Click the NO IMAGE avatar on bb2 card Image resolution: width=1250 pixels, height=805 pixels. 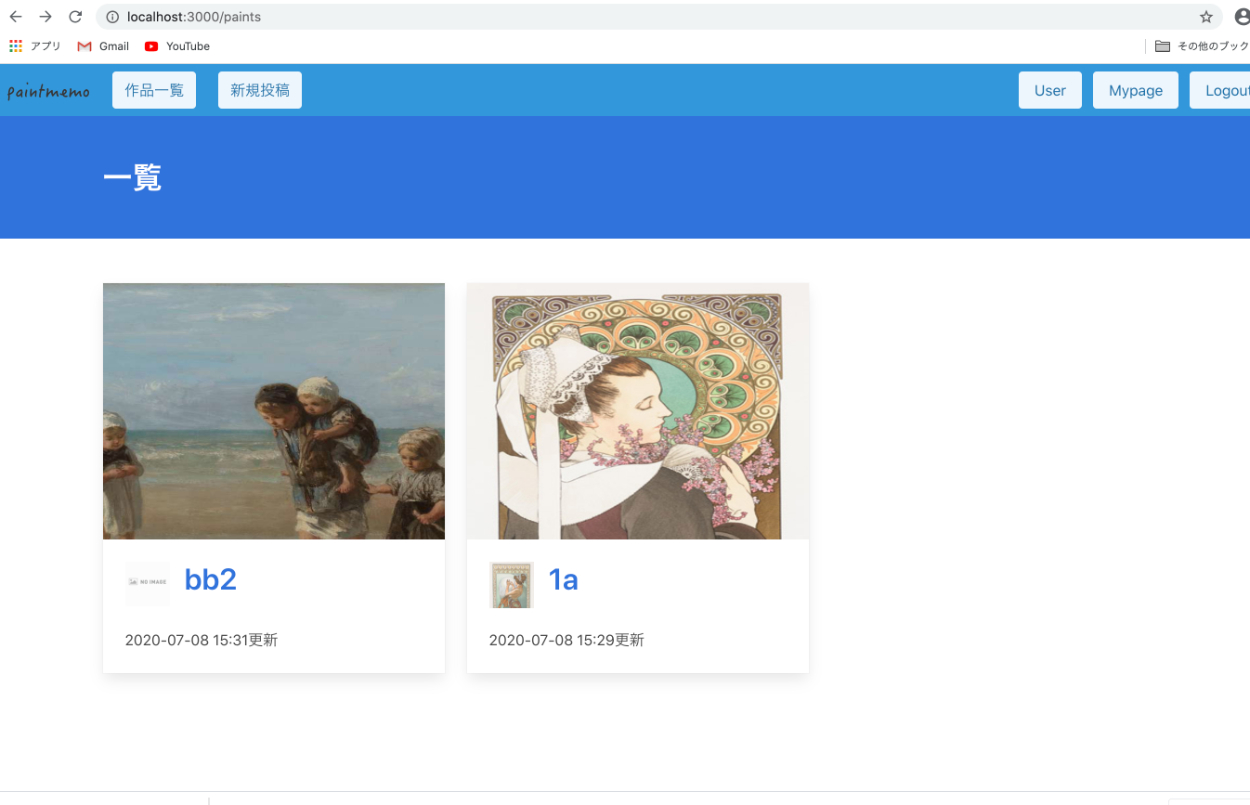[147, 584]
